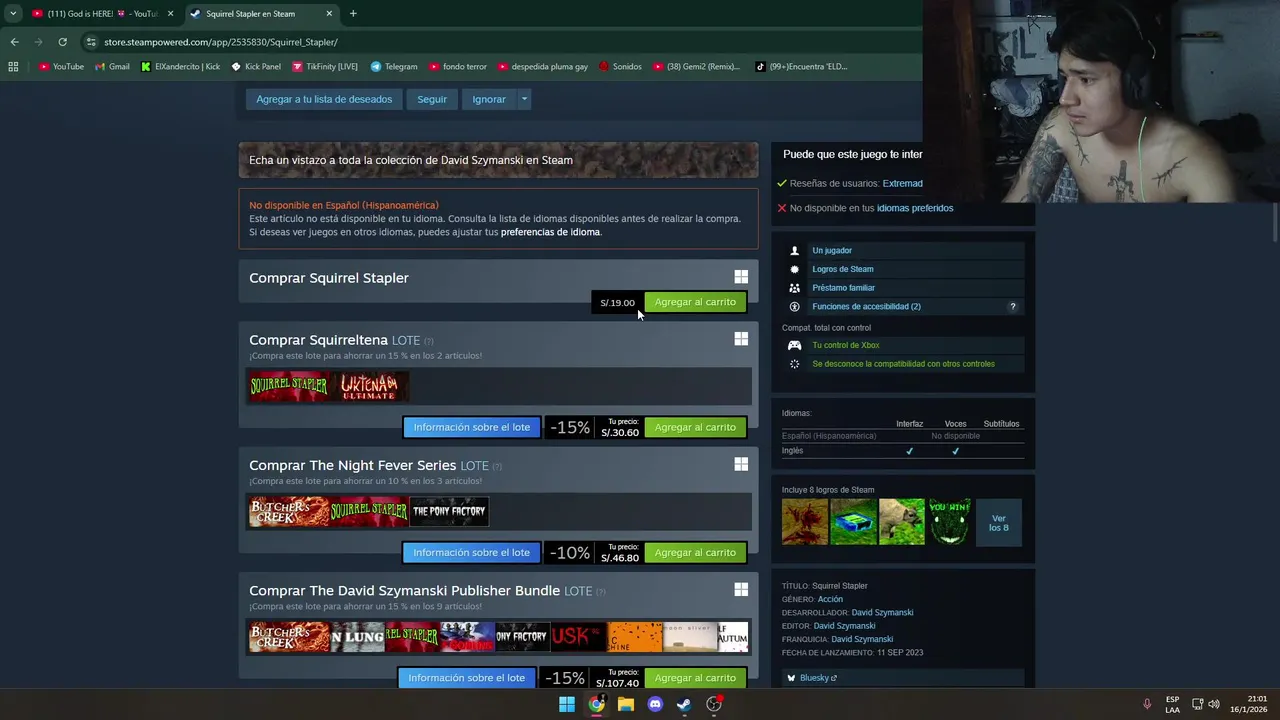Open the Chrome apps grid in bookmarks bar

pos(13,67)
